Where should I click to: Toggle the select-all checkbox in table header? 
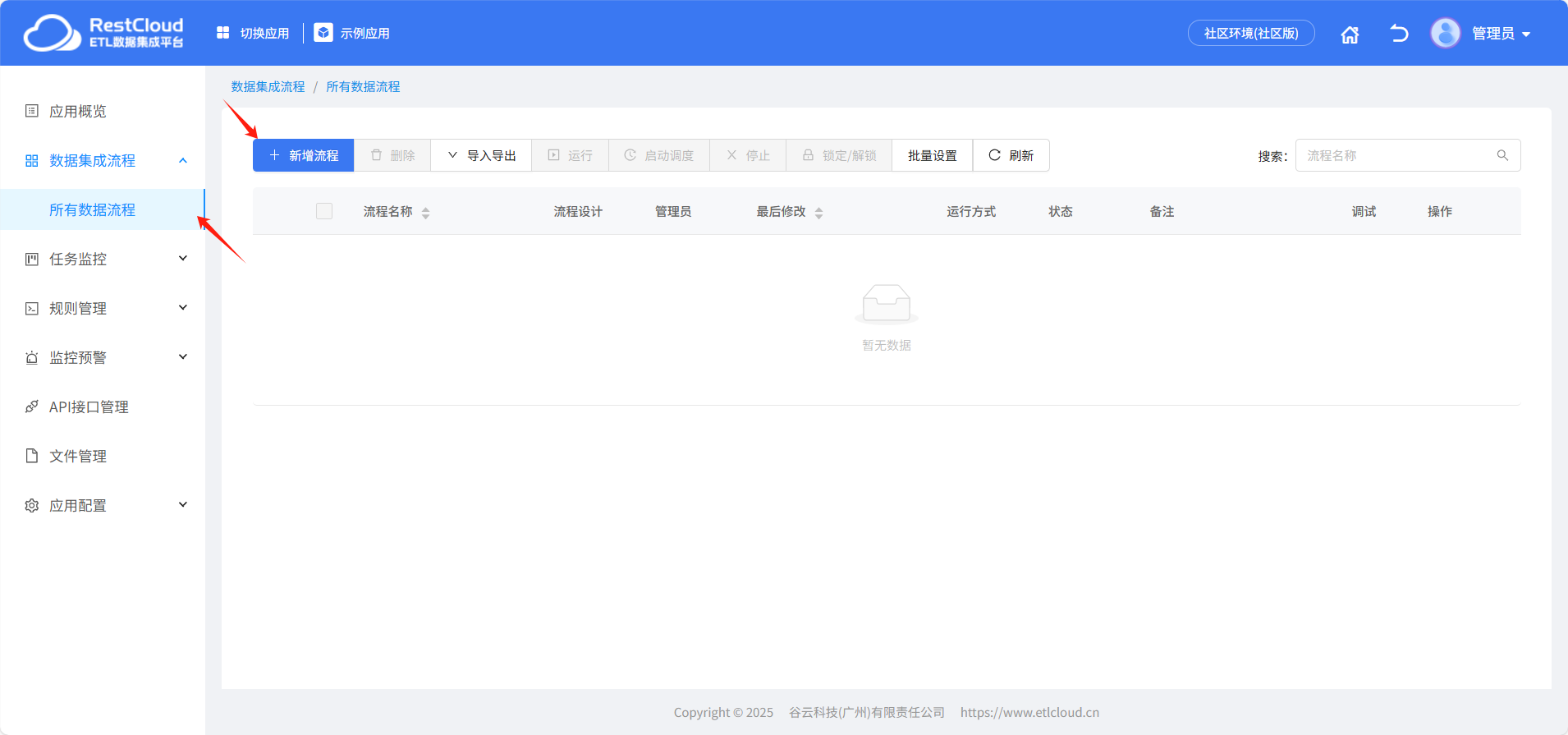point(324,211)
